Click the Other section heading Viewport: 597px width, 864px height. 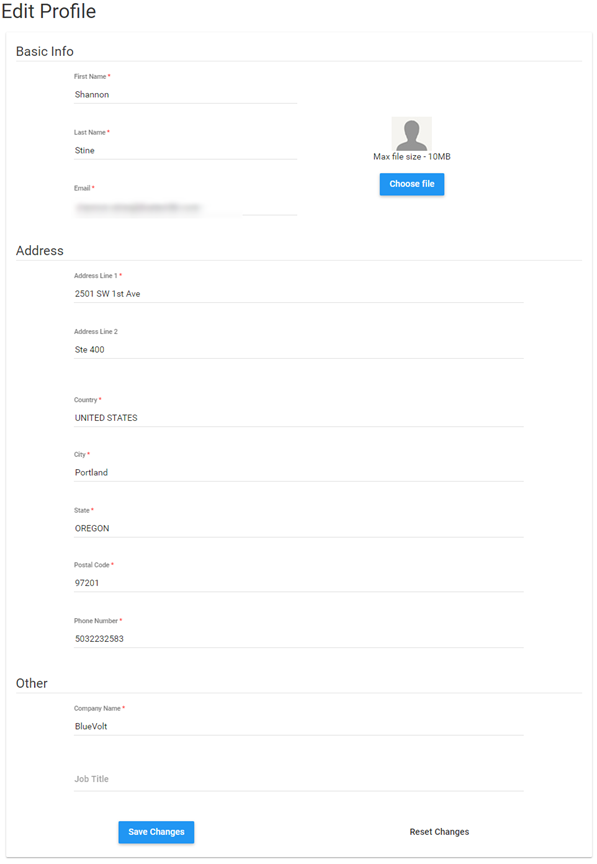(x=31, y=683)
